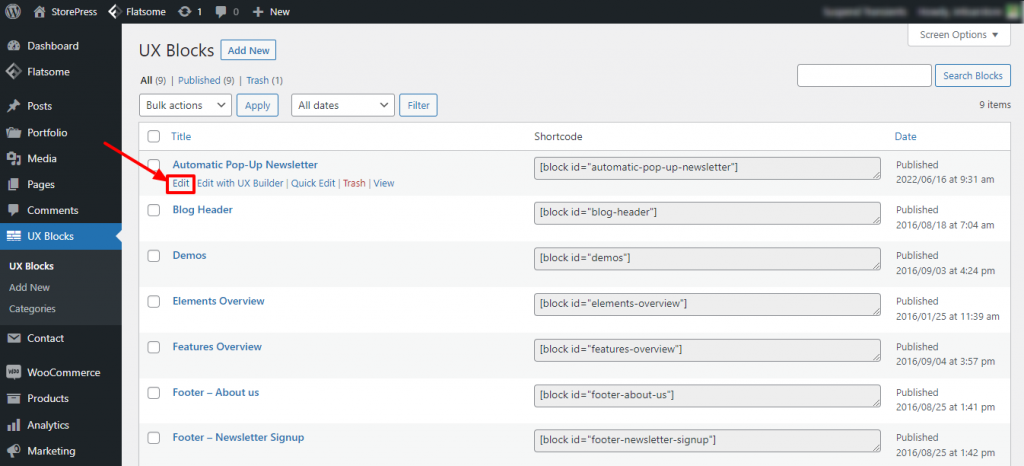Screen dimensions: 1024x466
Task: Open the Categories submenu under UX Blocks
Action: click(x=32, y=309)
